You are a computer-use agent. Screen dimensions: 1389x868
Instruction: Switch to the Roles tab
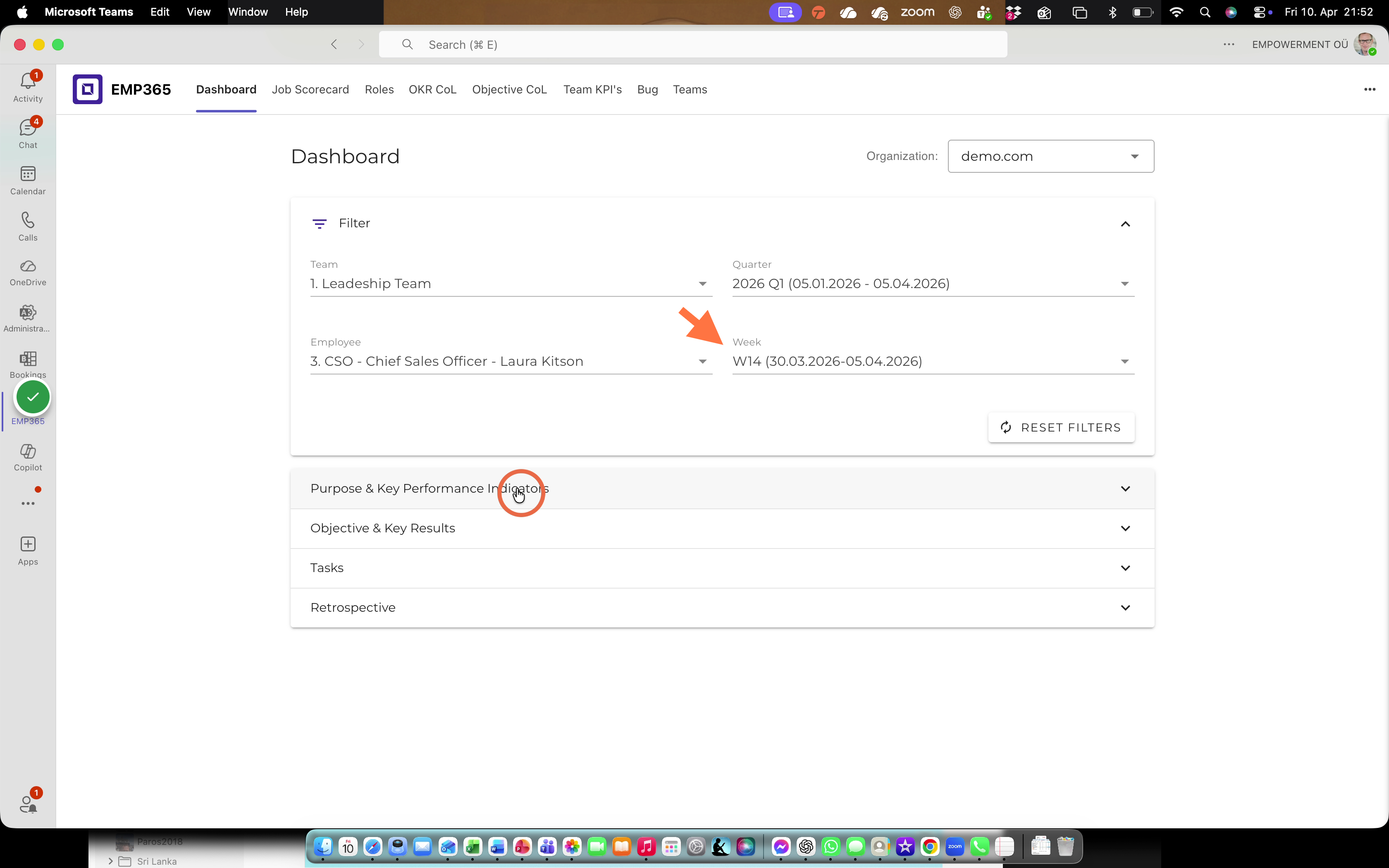(379, 90)
